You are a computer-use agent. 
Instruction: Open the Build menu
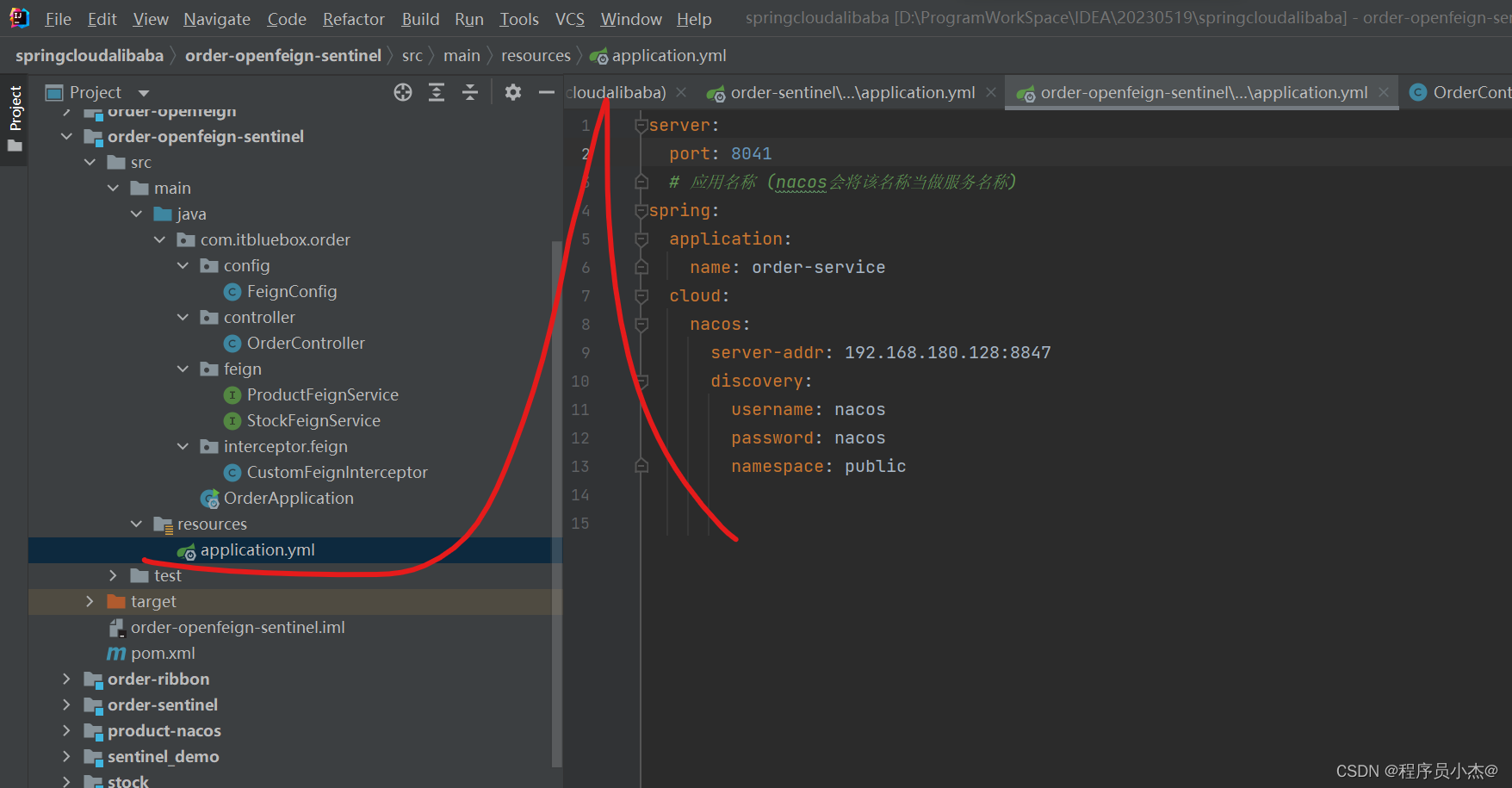[x=420, y=19]
